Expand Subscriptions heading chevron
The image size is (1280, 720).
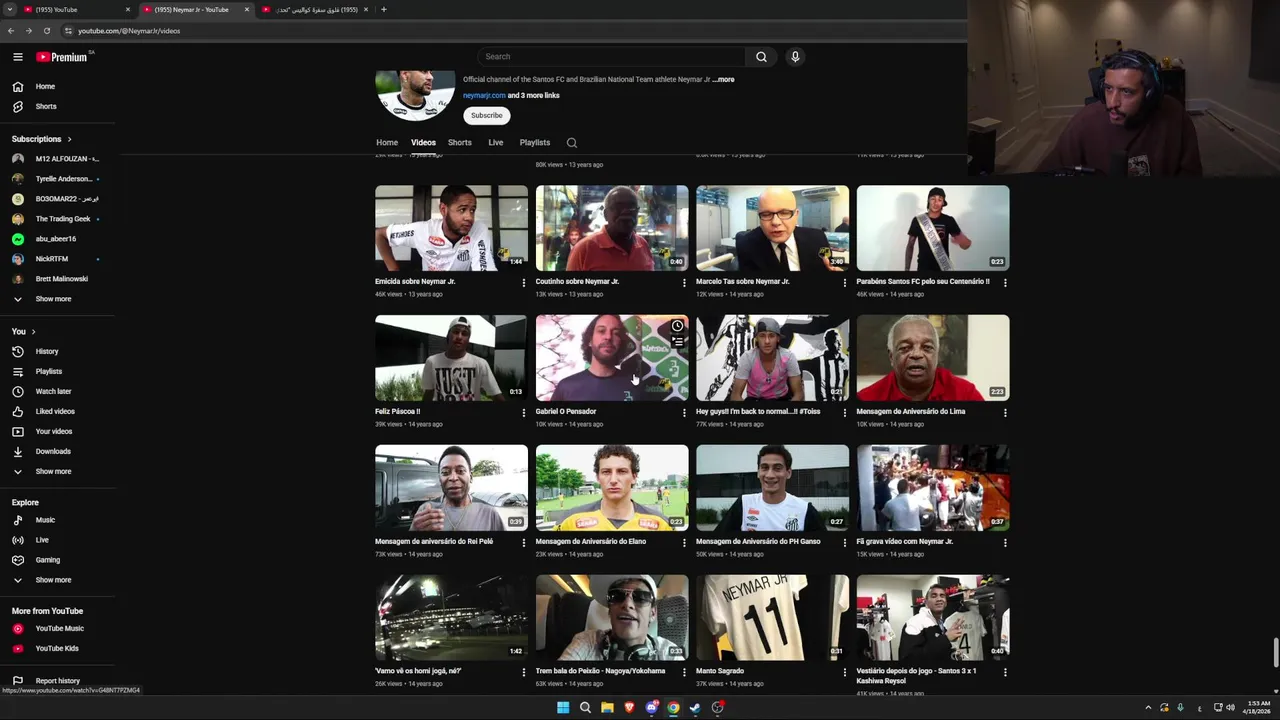click(69, 139)
